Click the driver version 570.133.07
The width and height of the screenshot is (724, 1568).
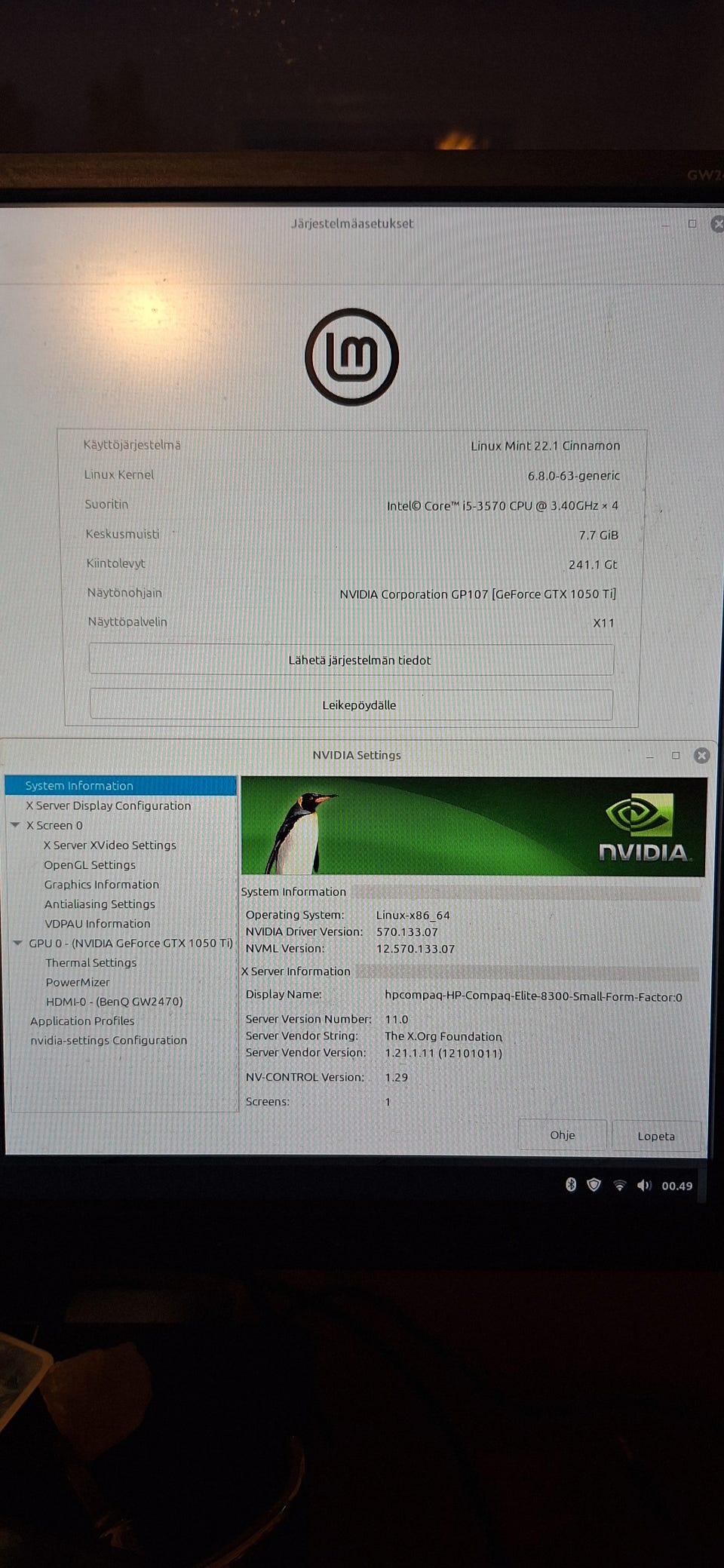point(407,931)
